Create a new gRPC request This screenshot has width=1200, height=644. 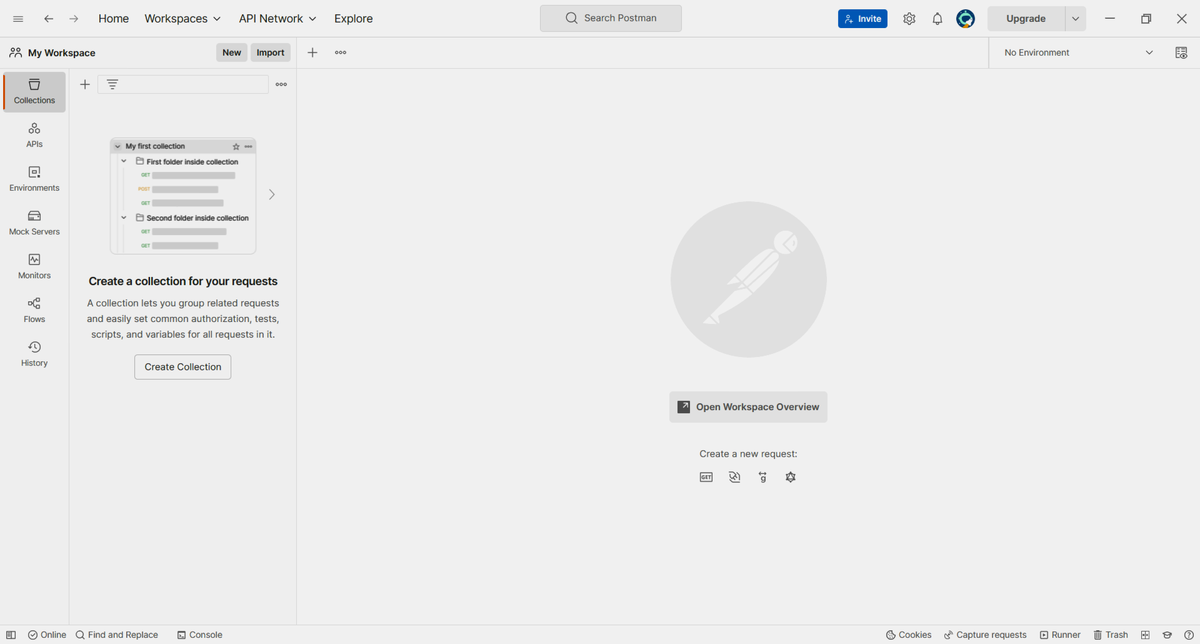762,477
